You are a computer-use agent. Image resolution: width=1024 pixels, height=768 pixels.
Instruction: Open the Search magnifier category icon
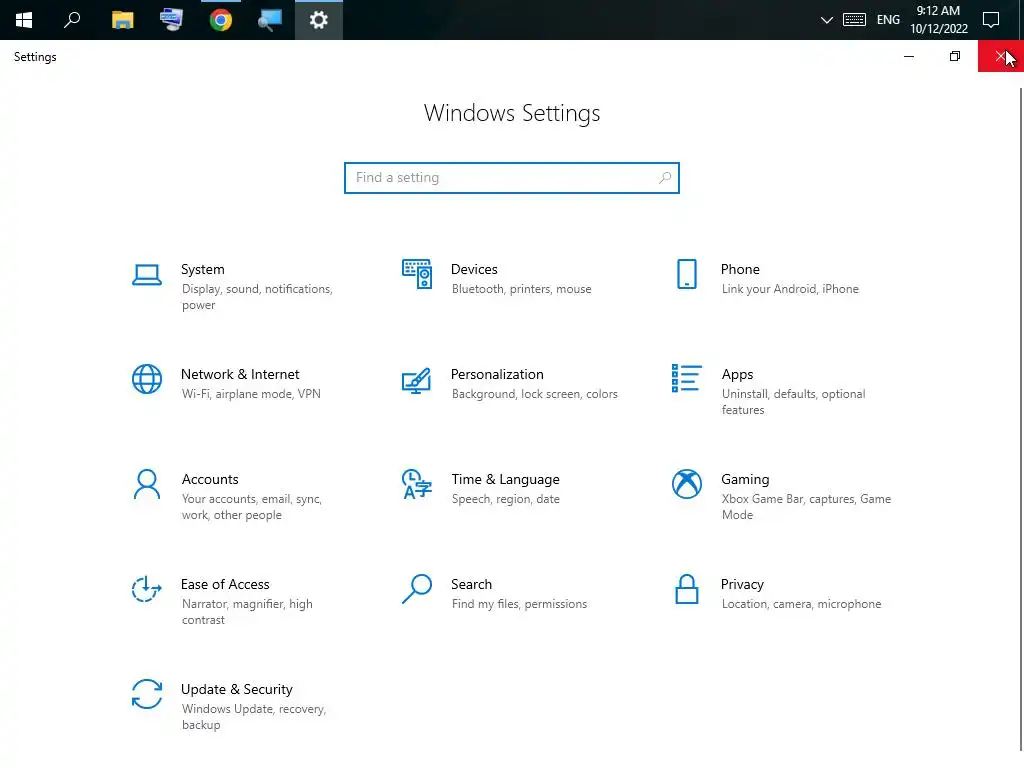[417, 589]
